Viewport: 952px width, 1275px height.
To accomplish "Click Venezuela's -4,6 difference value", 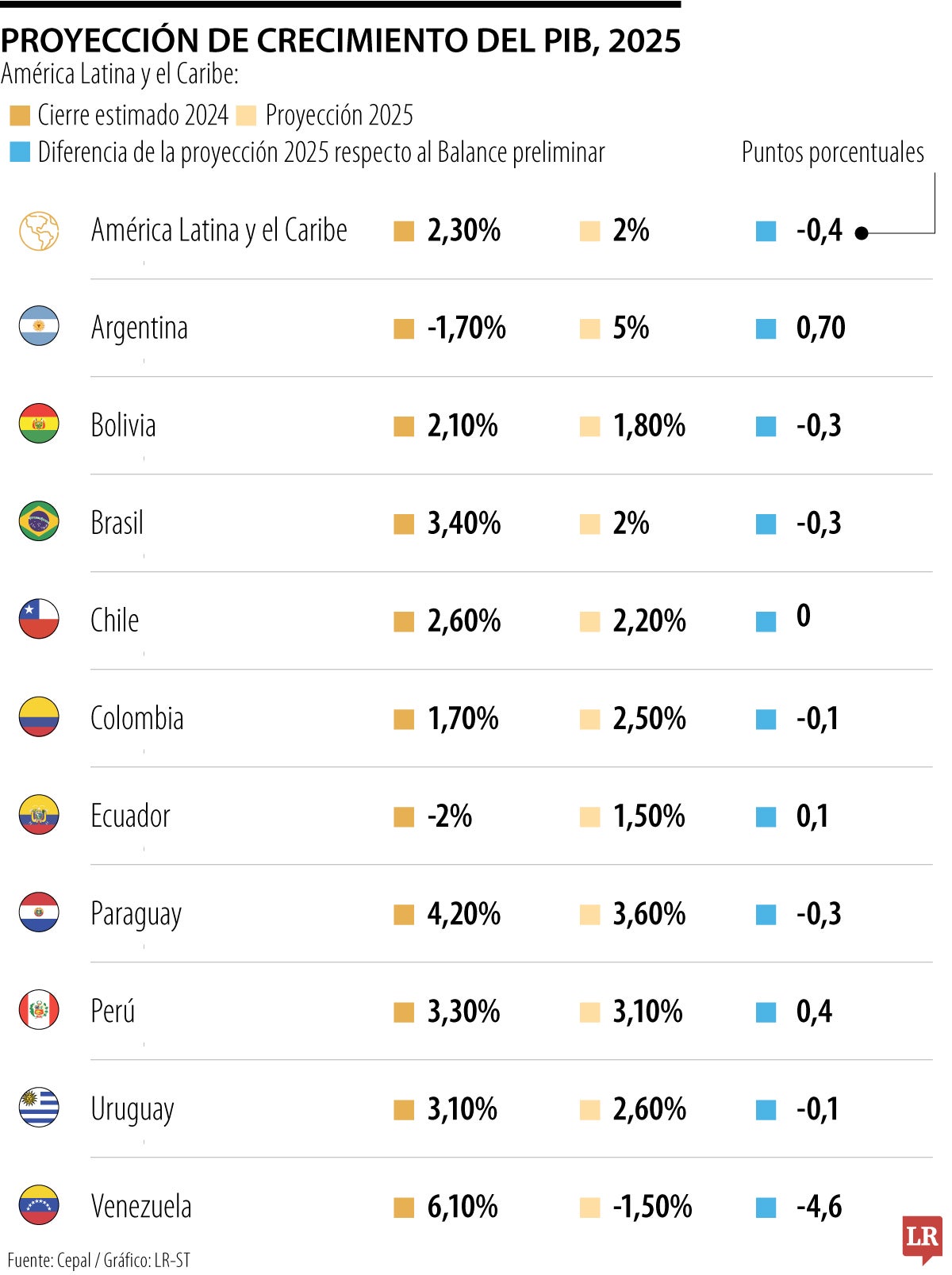I will pos(820,1207).
